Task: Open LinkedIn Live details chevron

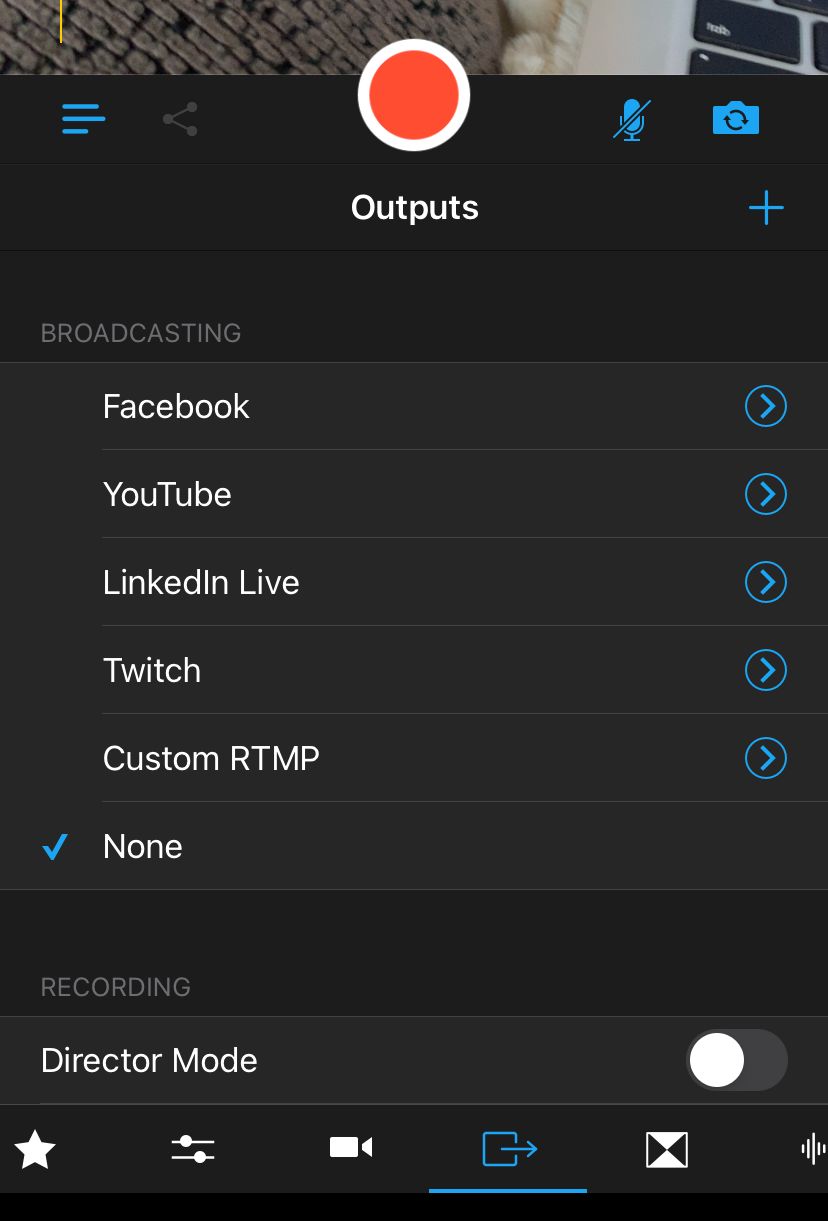Action: tap(766, 582)
